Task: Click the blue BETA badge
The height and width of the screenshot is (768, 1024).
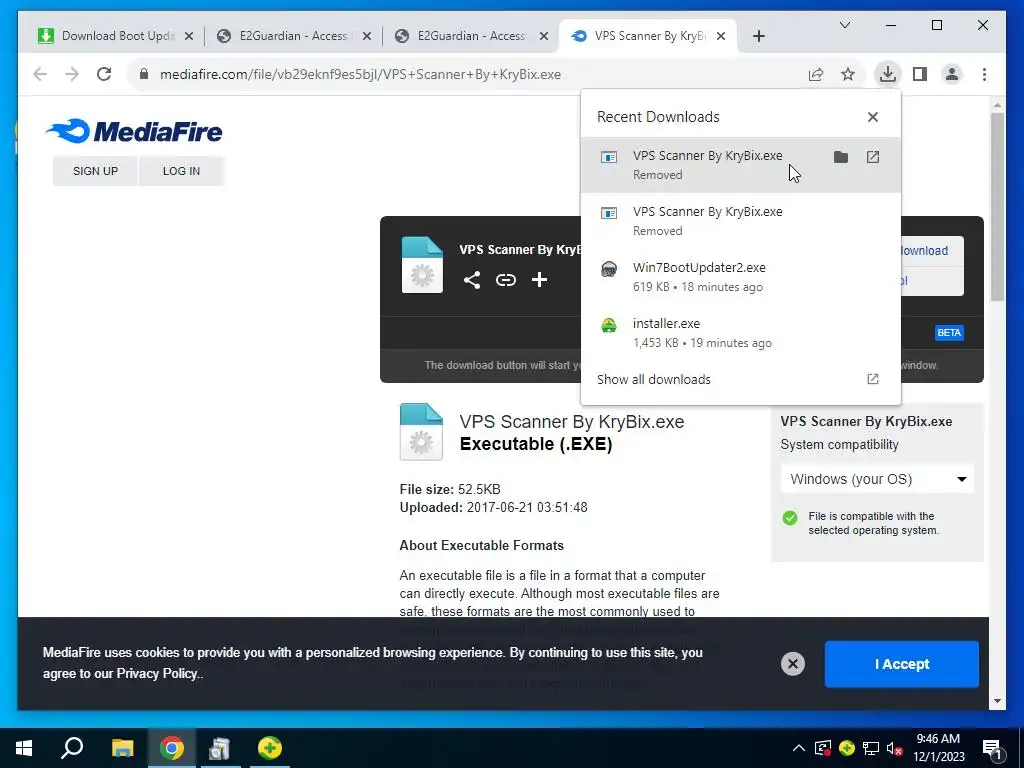Action: click(x=949, y=332)
